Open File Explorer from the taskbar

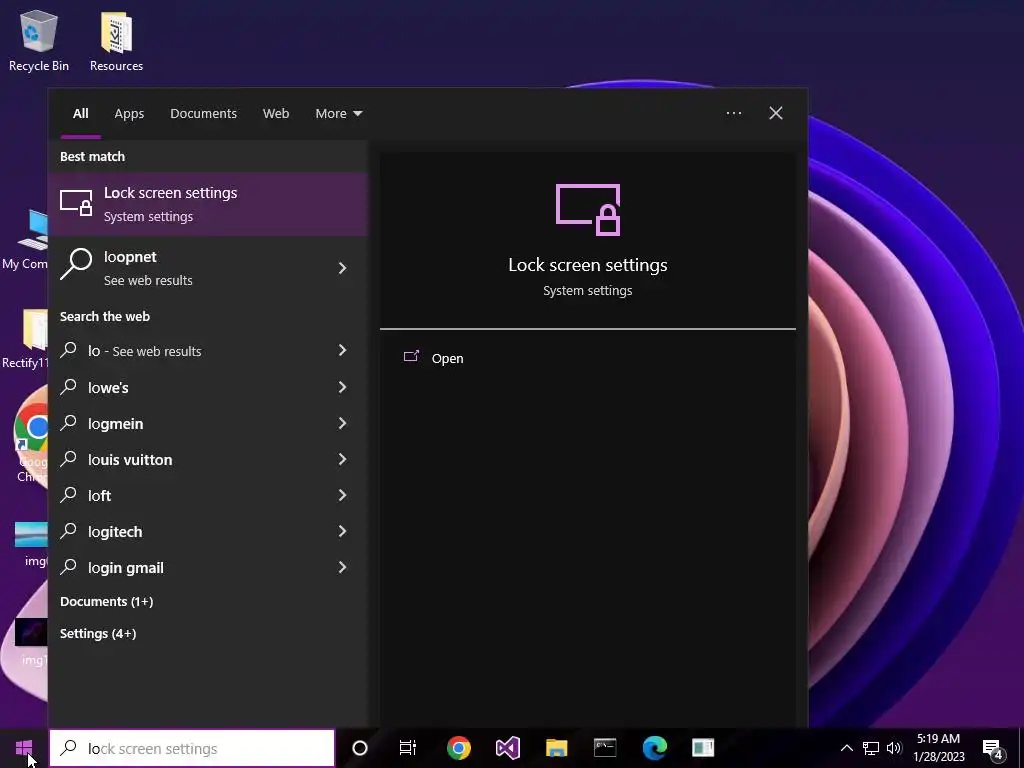[556, 748]
